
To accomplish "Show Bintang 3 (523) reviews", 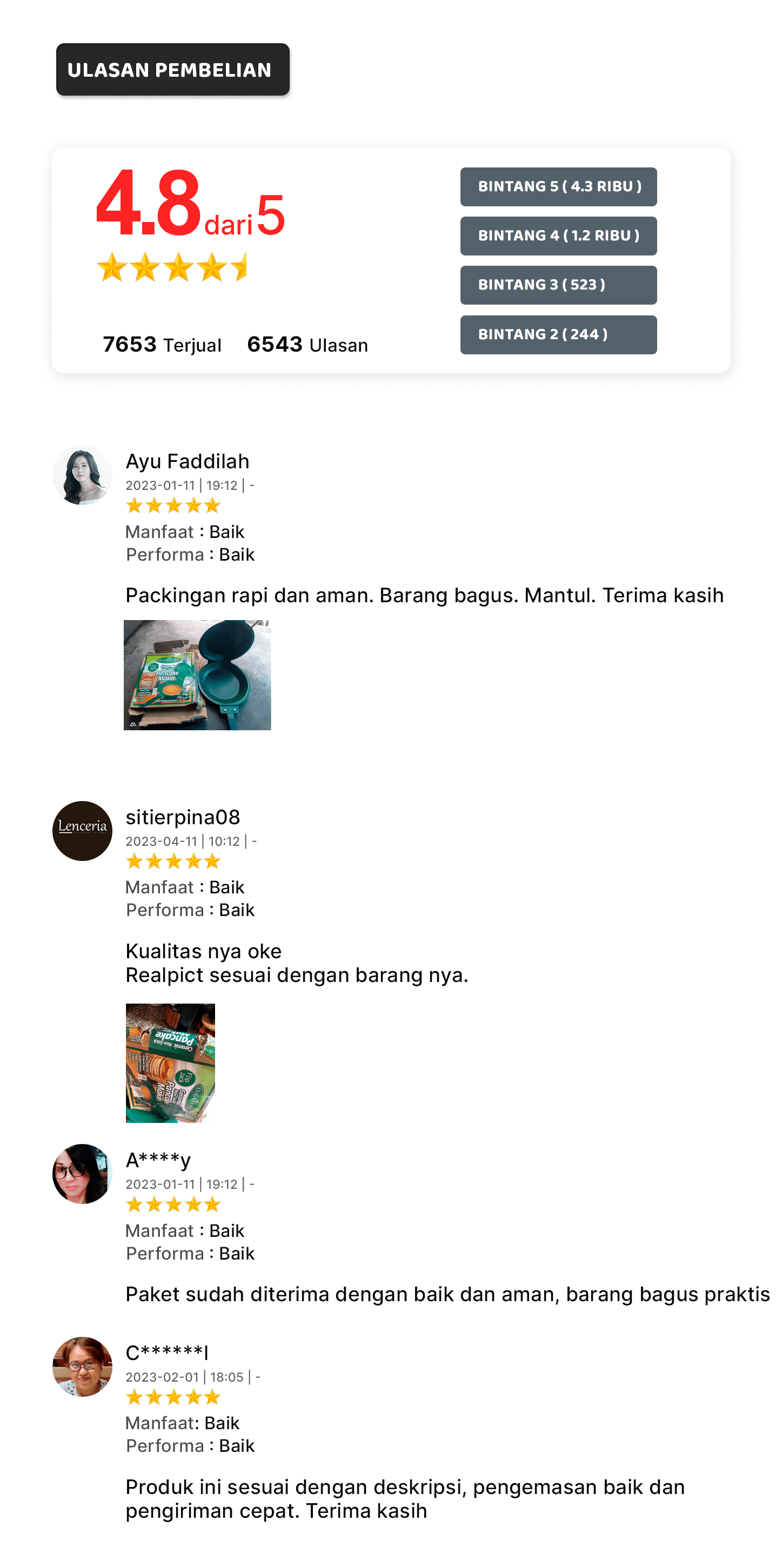I will (558, 285).
